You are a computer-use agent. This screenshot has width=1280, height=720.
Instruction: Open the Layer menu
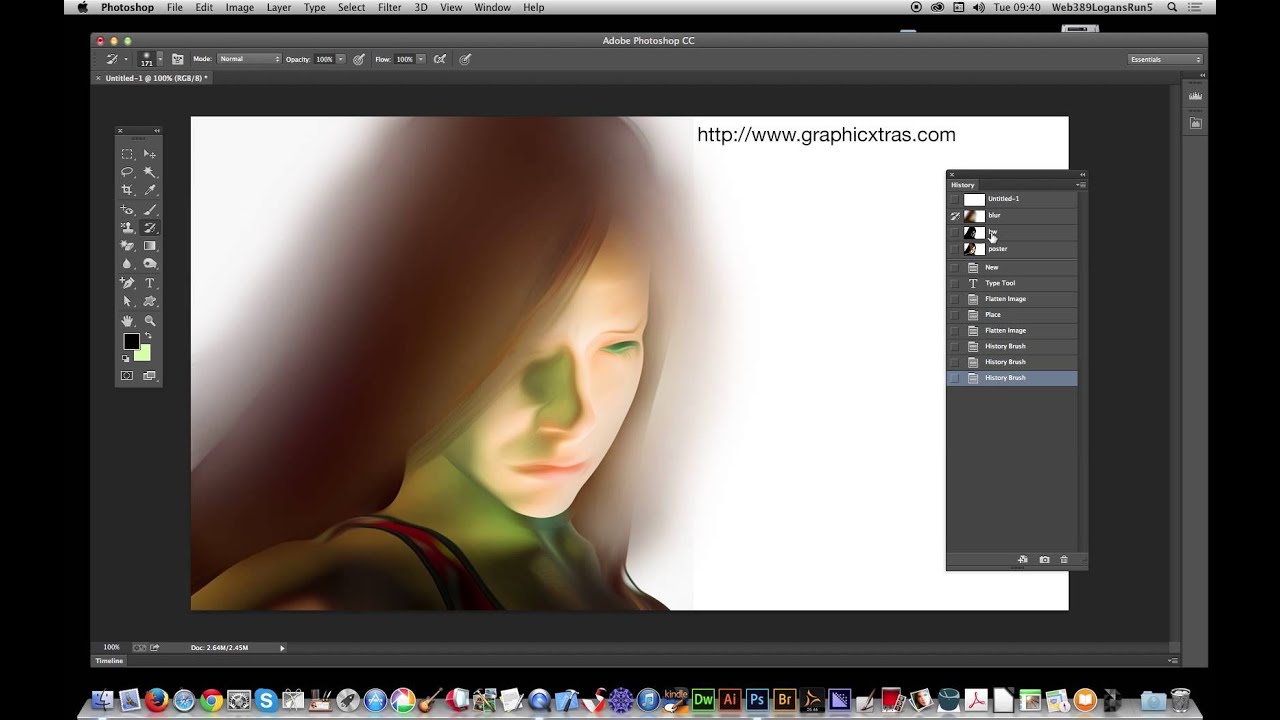pos(279,7)
